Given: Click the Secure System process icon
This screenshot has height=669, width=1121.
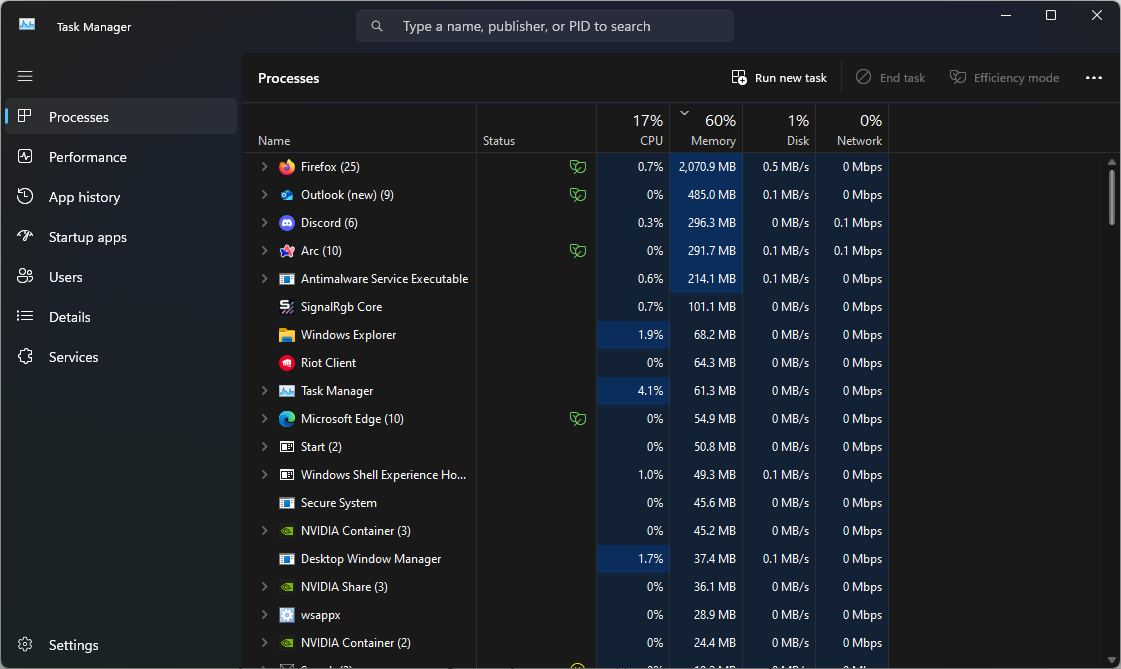Looking at the screenshot, I should [x=287, y=502].
